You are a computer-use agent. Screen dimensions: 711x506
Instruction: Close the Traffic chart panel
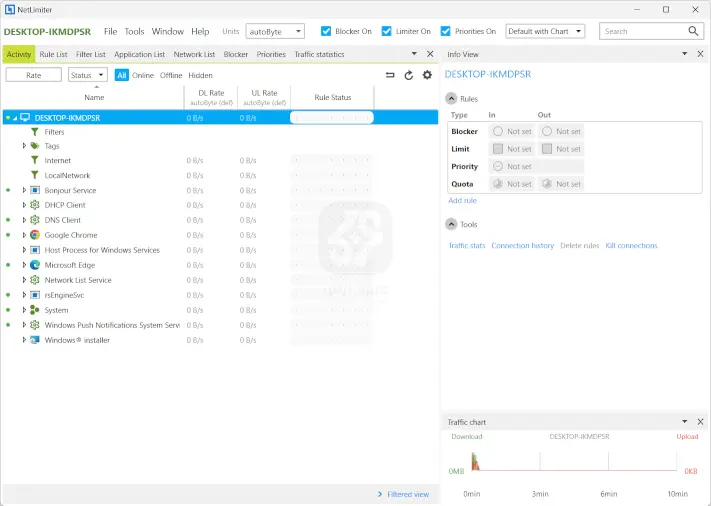[700, 422]
